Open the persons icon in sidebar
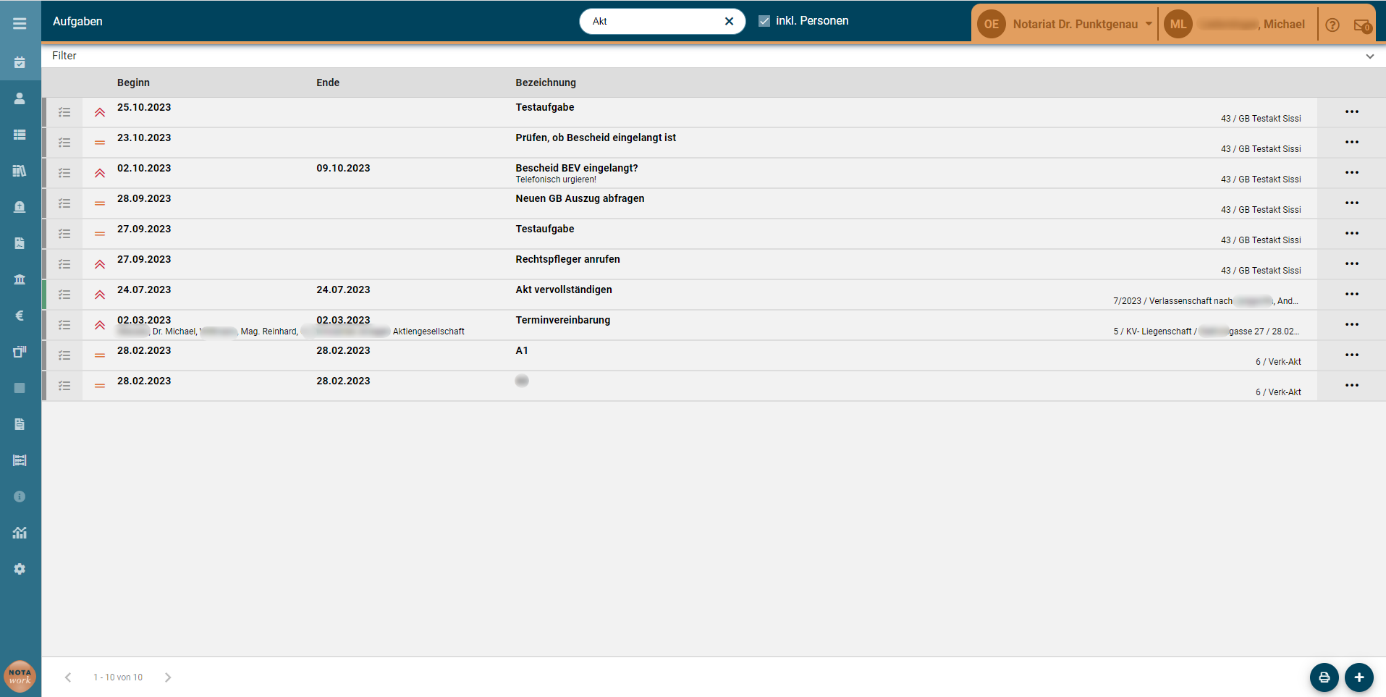This screenshot has height=697, width=1386. click(19, 98)
